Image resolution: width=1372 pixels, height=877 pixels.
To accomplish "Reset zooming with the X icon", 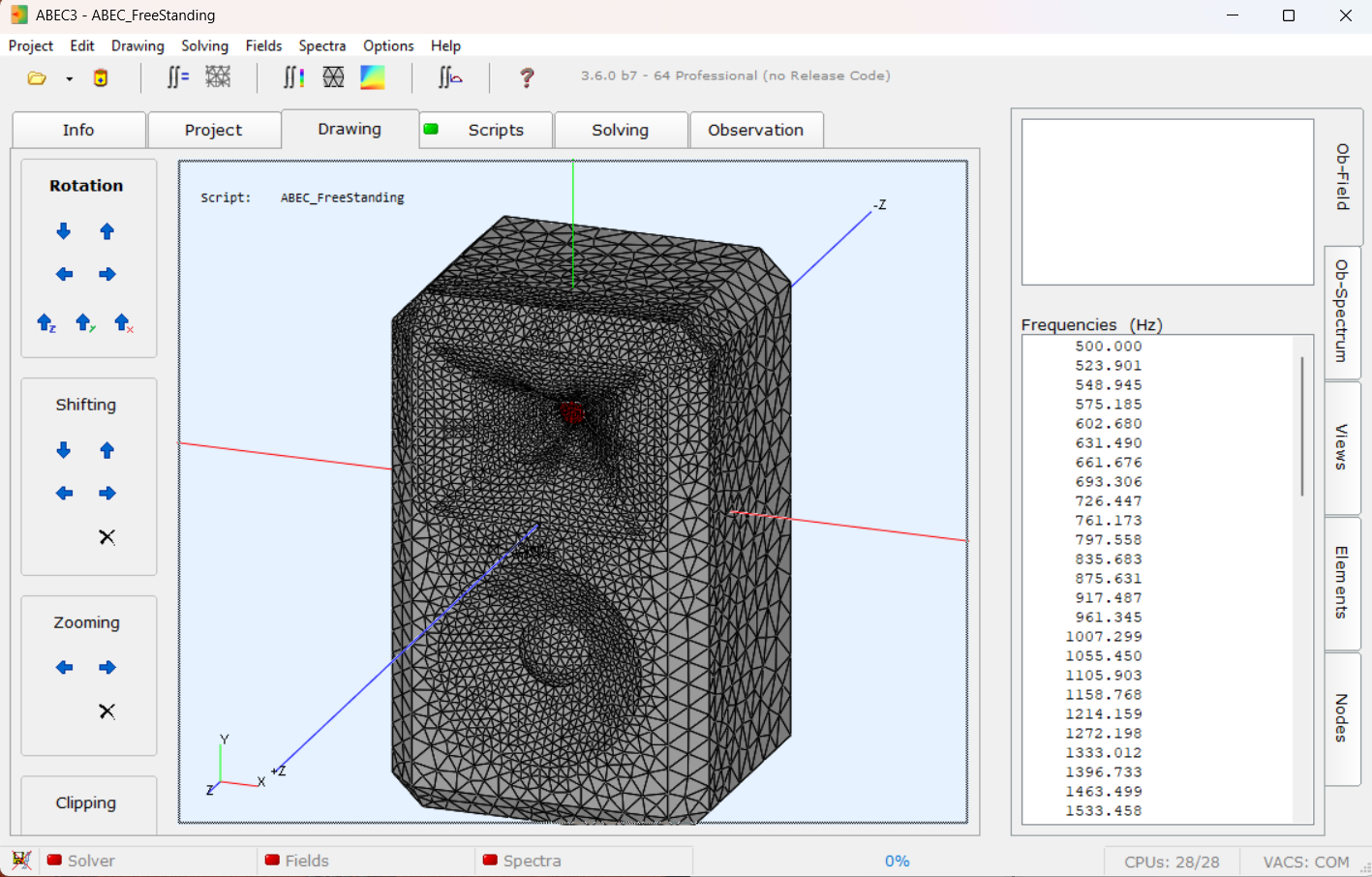I will [107, 711].
